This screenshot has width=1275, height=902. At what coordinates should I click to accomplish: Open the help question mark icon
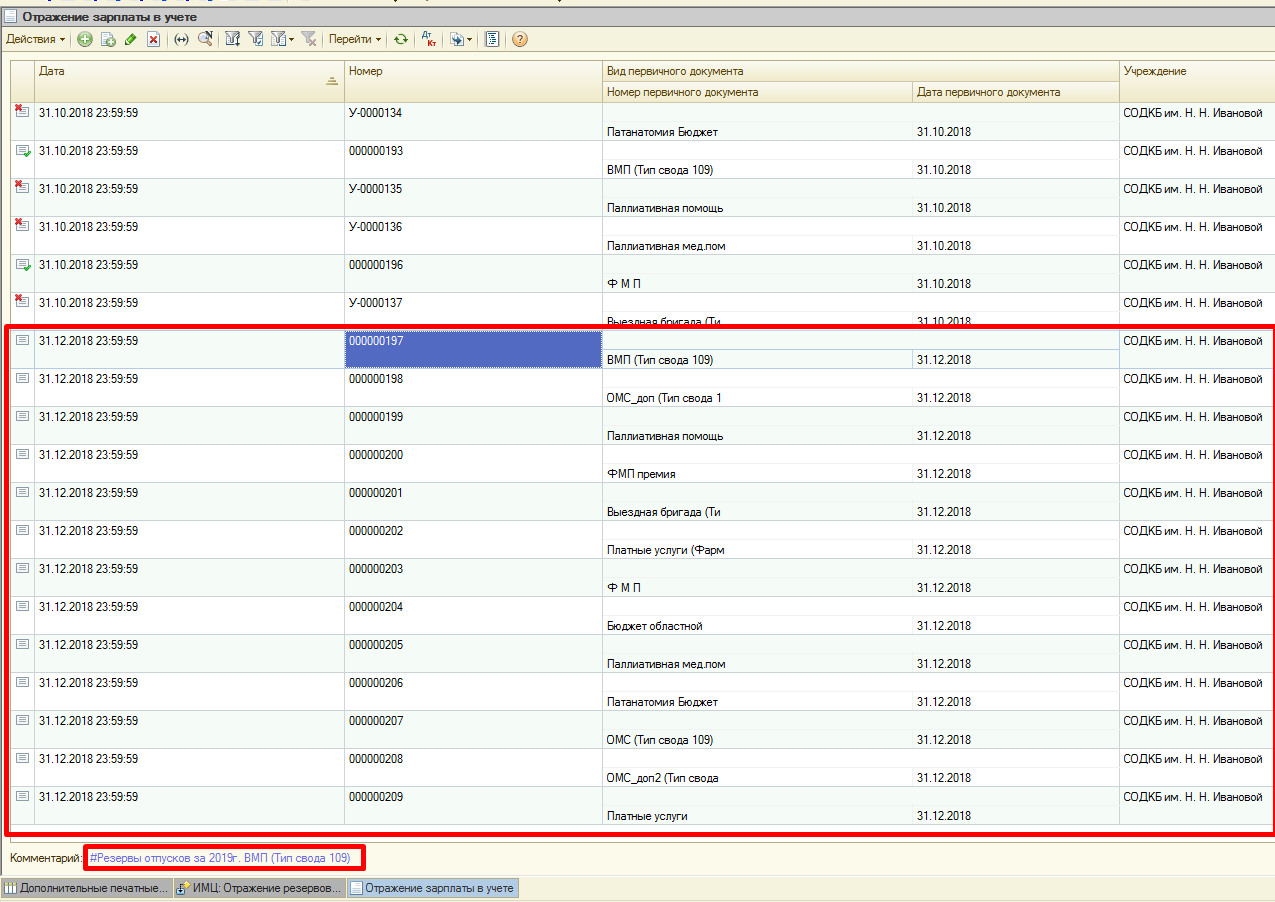click(x=520, y=39)
